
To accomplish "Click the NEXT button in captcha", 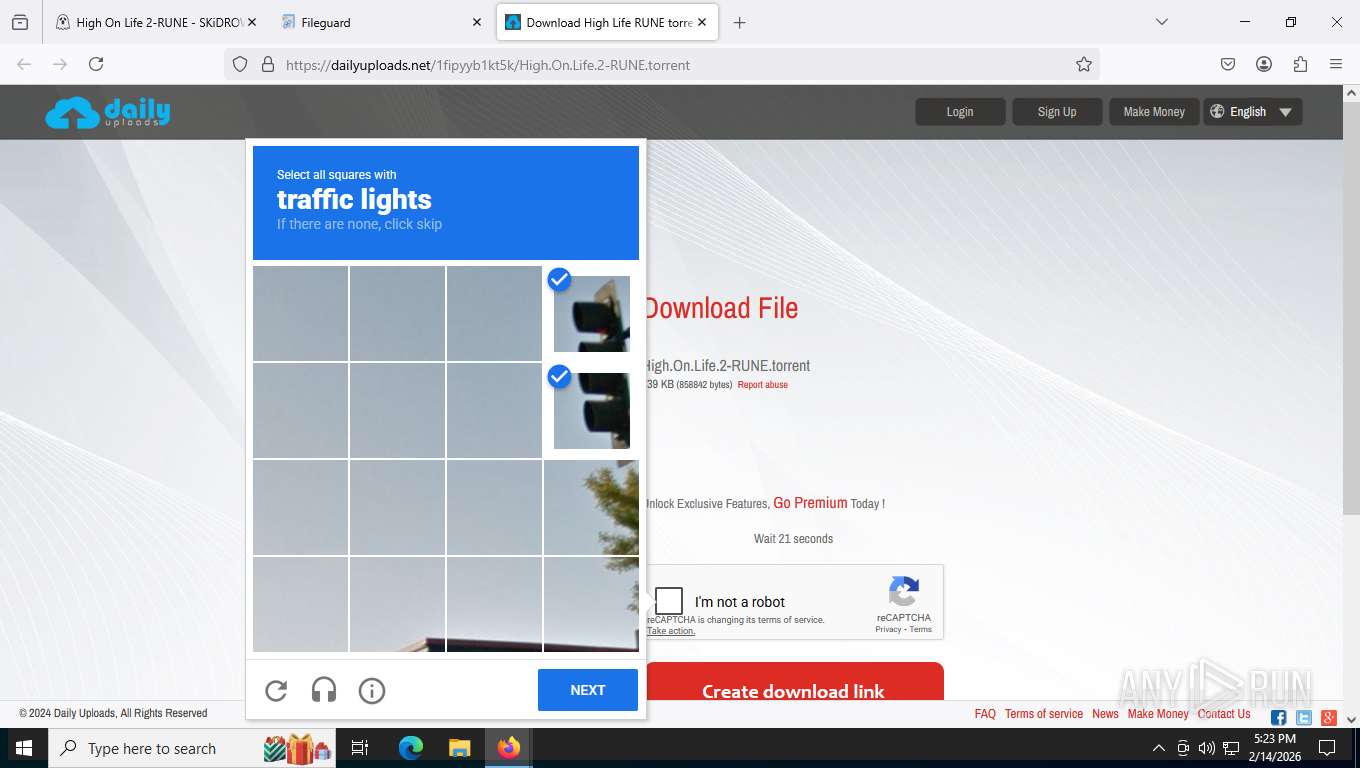I will tap(588, 690).
